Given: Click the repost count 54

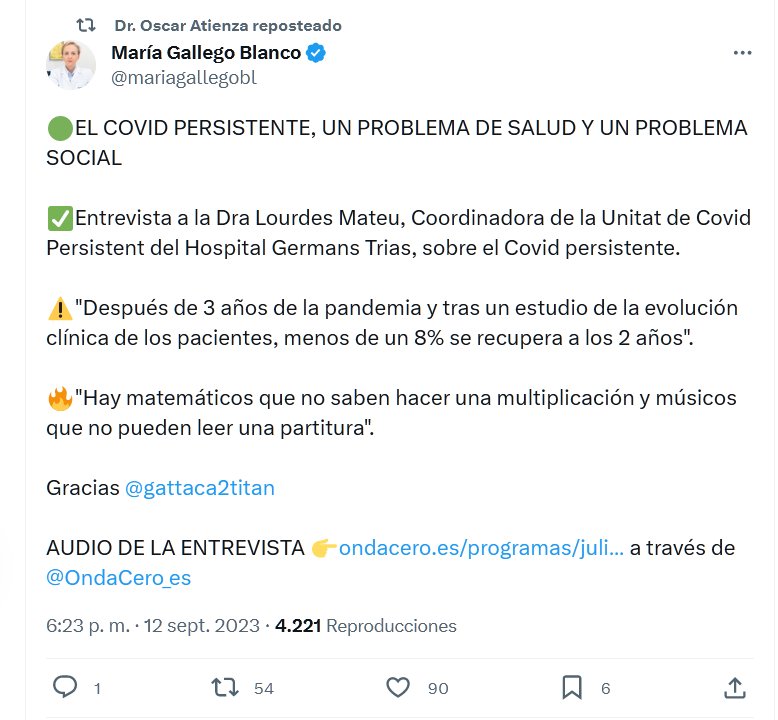Looking at the screenshot, I should coord(264,688).
